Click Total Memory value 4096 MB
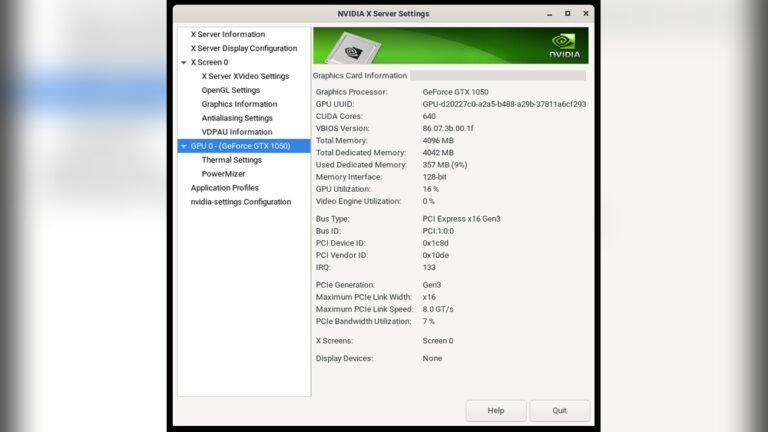 (x=438, y=141)
